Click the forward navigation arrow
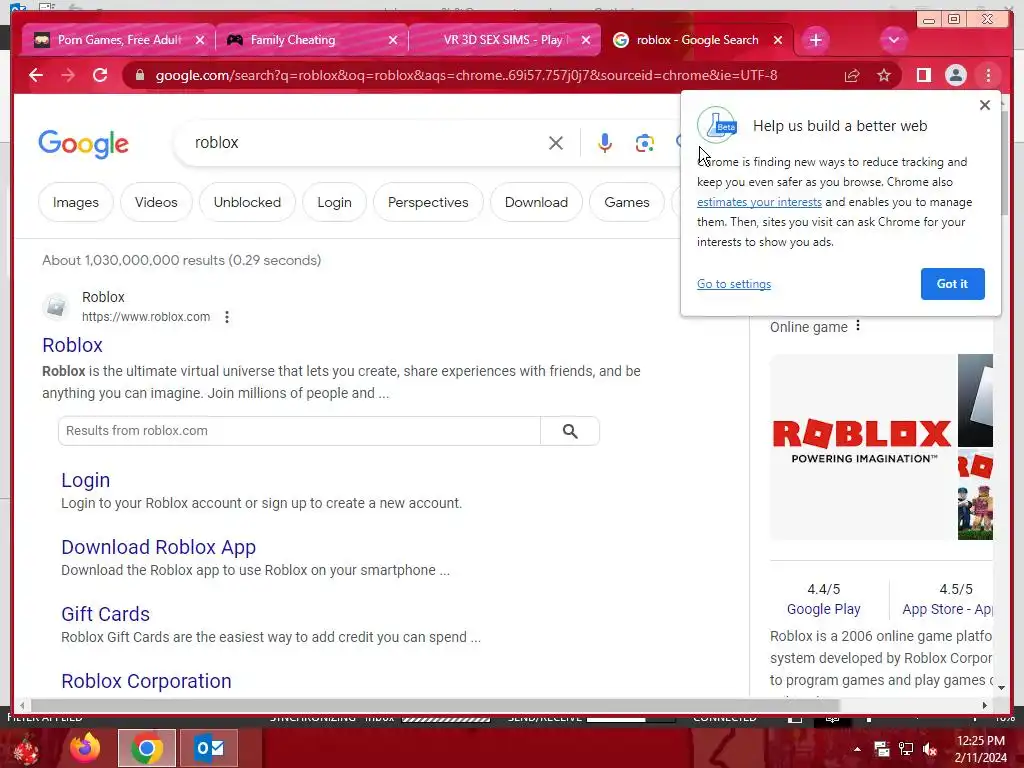This screenshot has height=768, width=1024. point(68,76)
